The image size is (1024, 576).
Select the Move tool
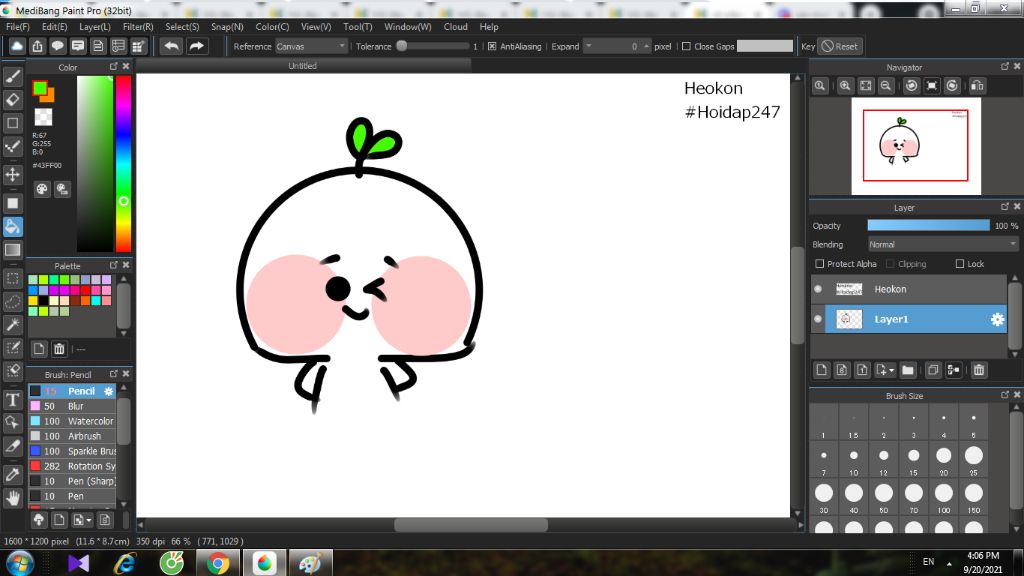[x=13, y=175]
